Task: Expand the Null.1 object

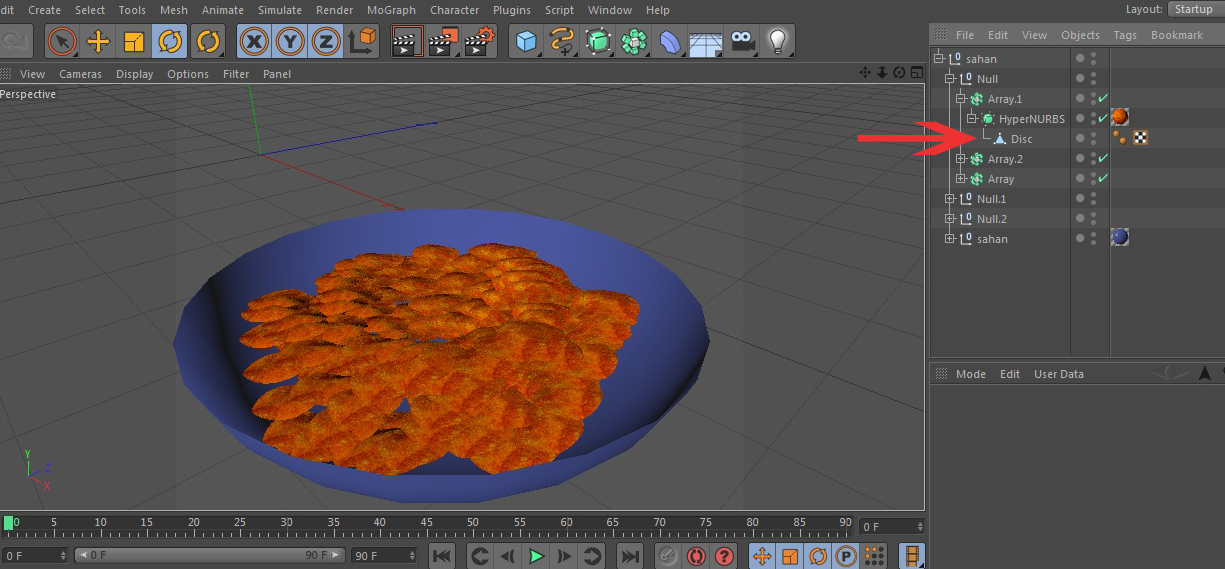Action: click(x=950, y=199)
